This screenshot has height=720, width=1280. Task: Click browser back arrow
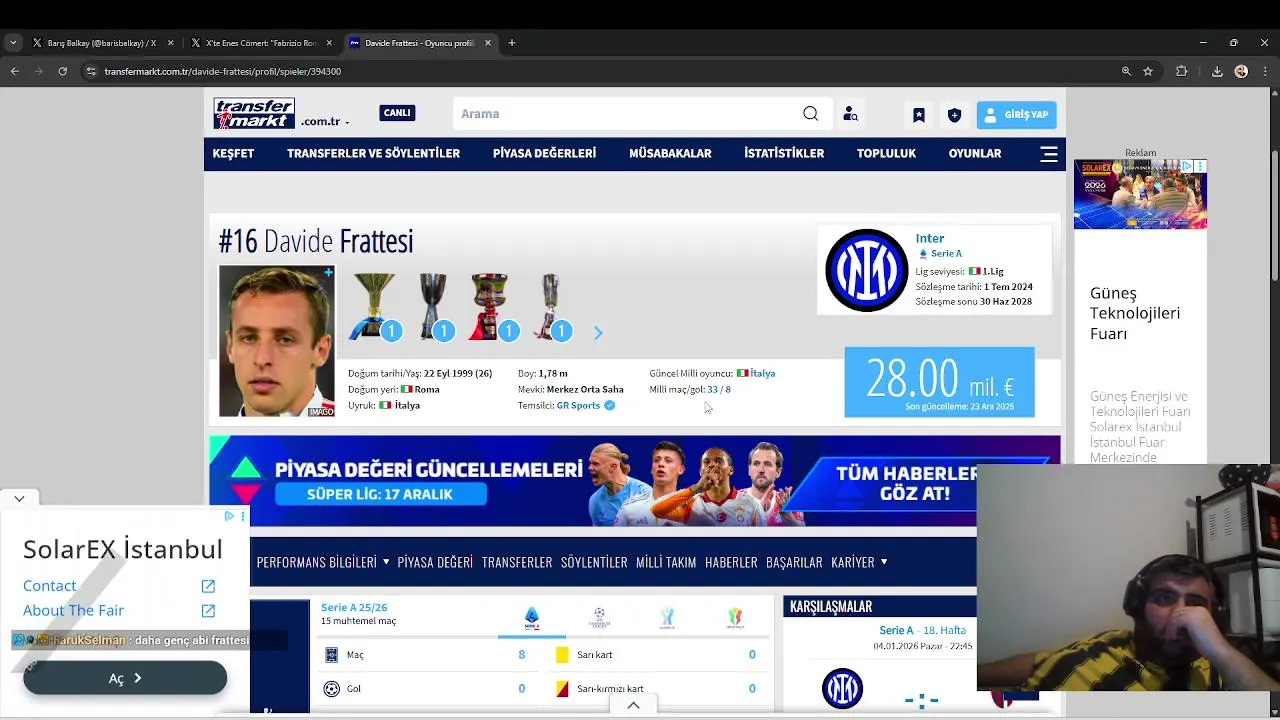tap(14, 71)
